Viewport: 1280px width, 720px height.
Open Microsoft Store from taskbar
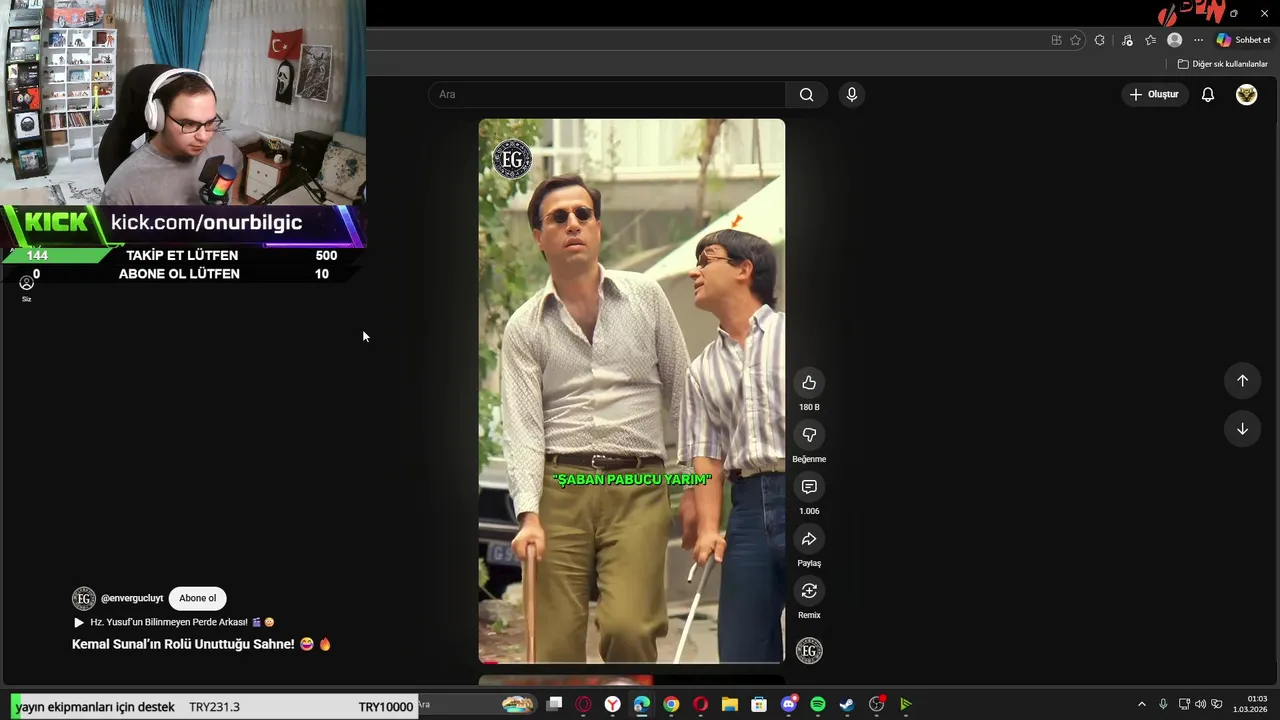[759, 704]
